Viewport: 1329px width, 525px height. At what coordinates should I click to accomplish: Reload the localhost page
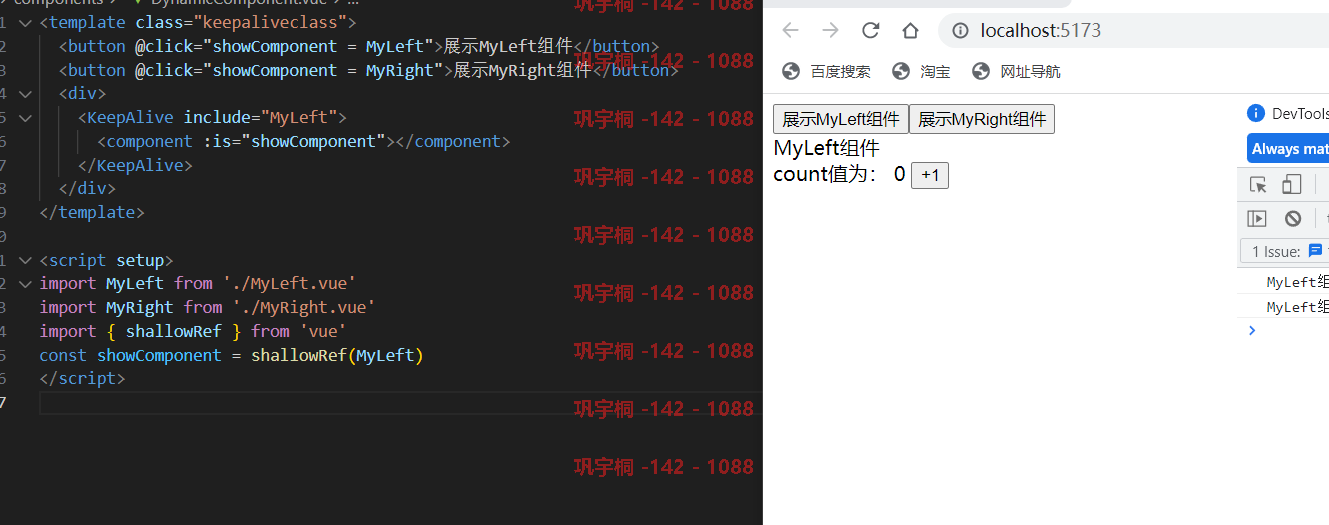tap(870, 30)
